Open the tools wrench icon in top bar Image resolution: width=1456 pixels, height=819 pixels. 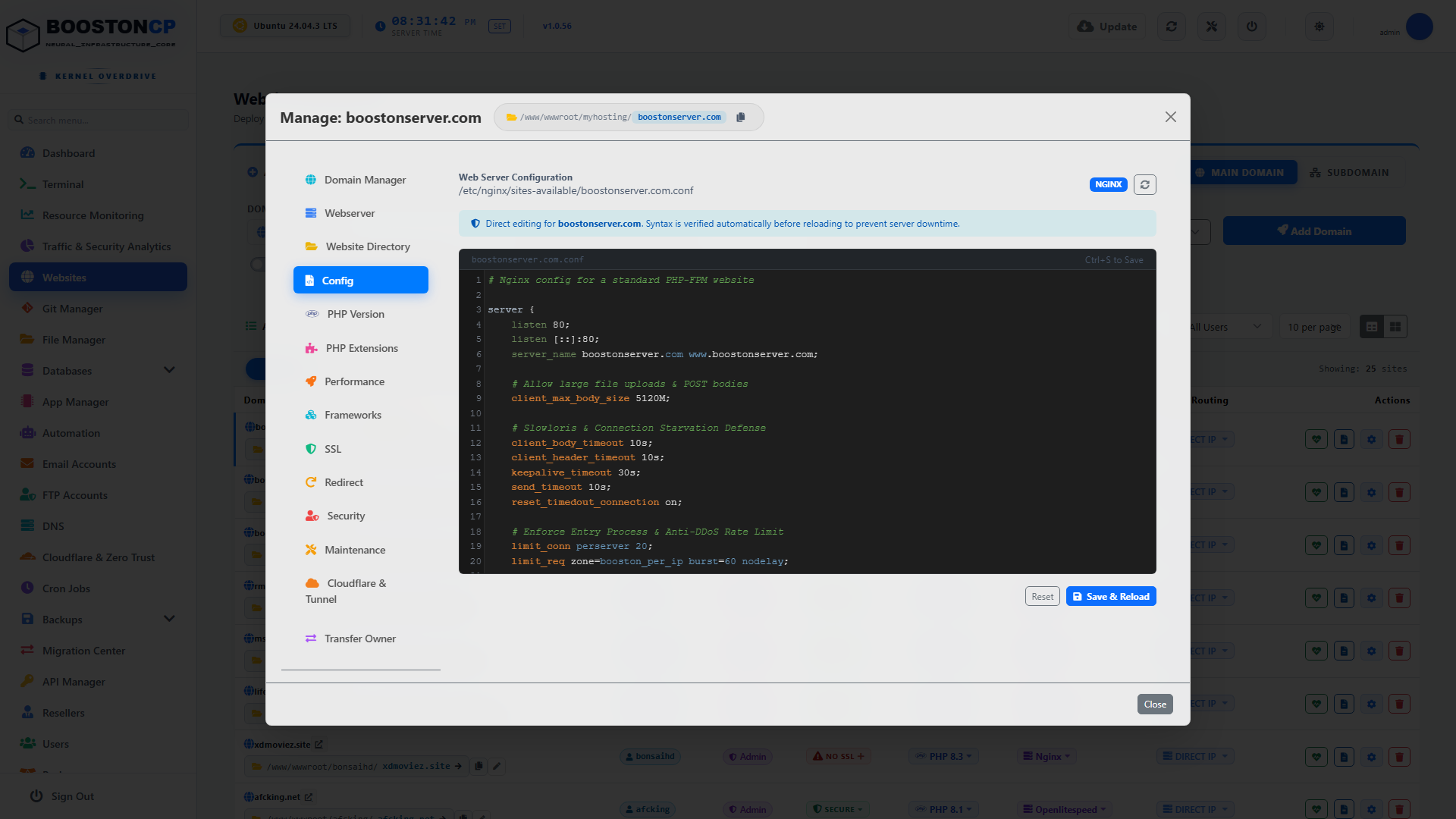coord(1212,27)
